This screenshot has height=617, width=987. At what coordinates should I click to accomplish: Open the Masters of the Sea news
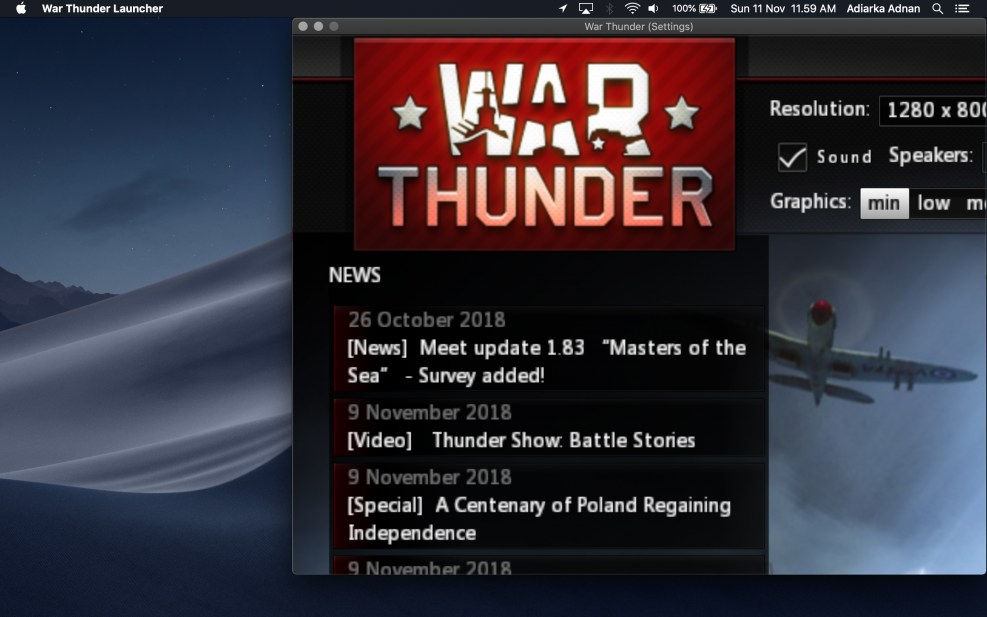coord(546,361)
